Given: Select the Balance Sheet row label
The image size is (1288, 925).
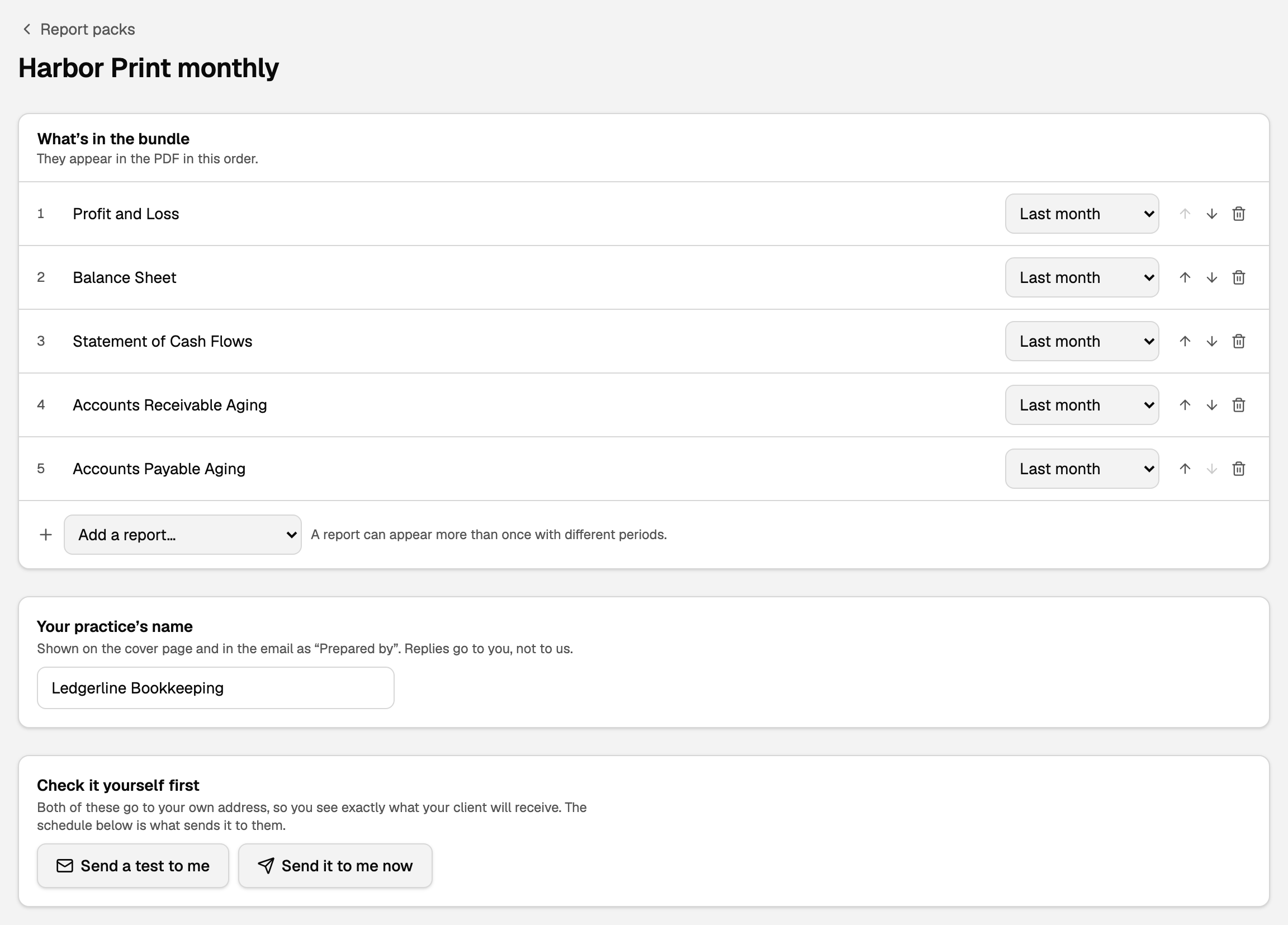Looking at the screenshot, I should (x=124, y=277).
